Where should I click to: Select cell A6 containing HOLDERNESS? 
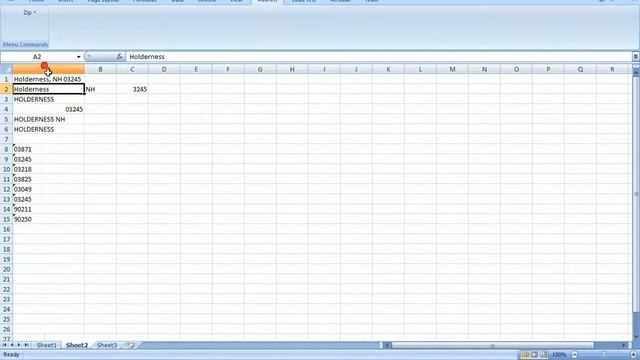point(49,129)
